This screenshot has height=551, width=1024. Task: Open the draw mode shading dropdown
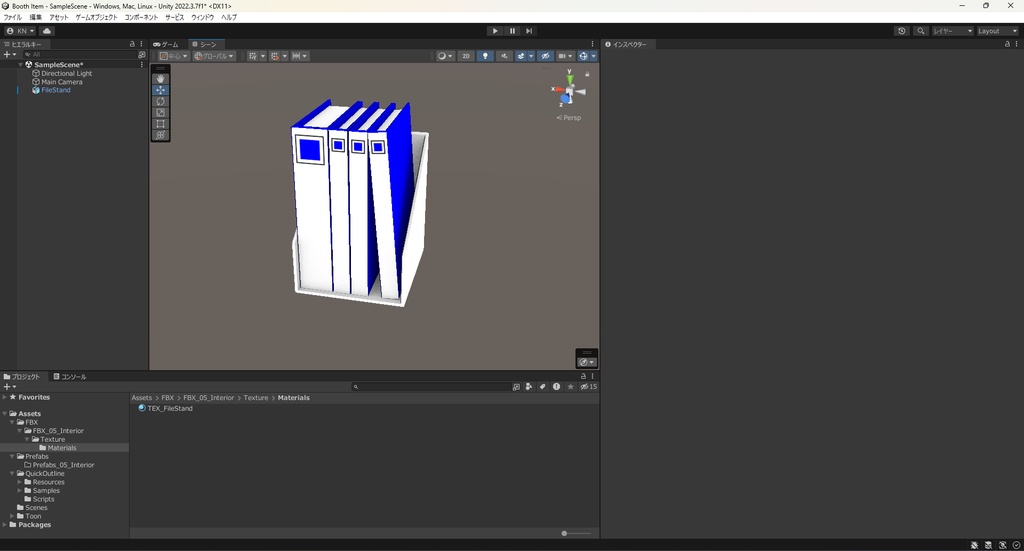coord(445,56)
